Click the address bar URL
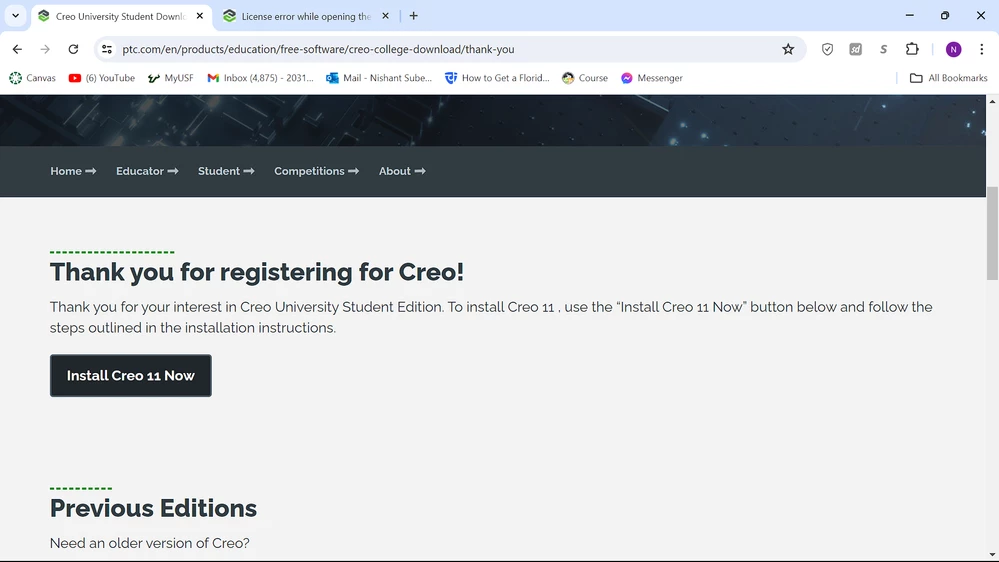999x562 pixels. [318, 49]
